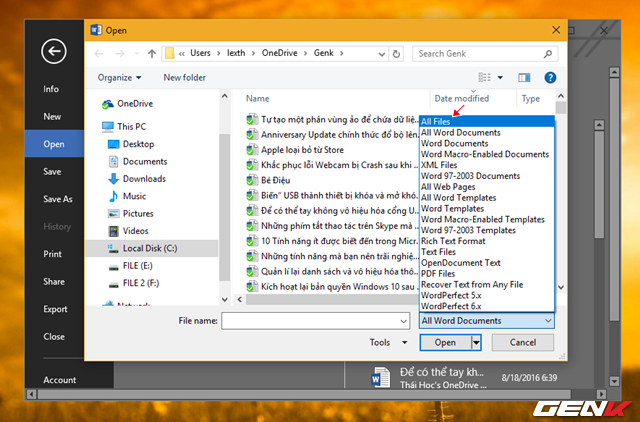Click the Help question mark icon
The image size is (640, 422).
tap(549, 77)
